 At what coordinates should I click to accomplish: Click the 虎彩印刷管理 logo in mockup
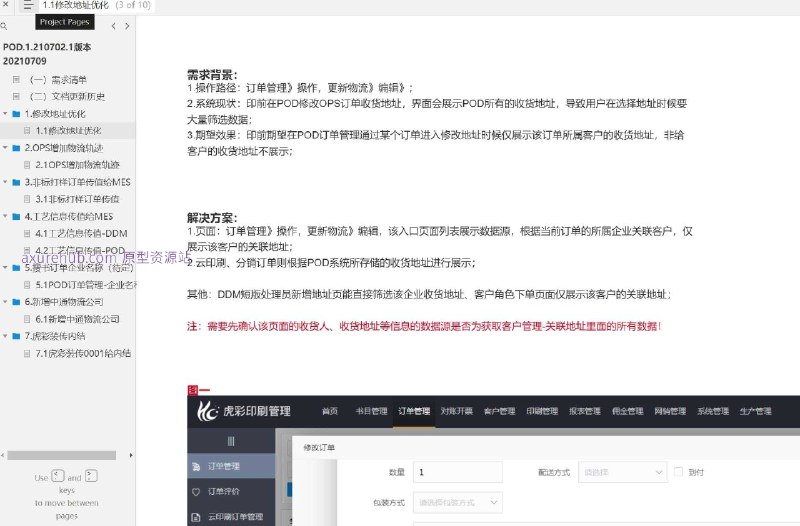coord(244,411)
